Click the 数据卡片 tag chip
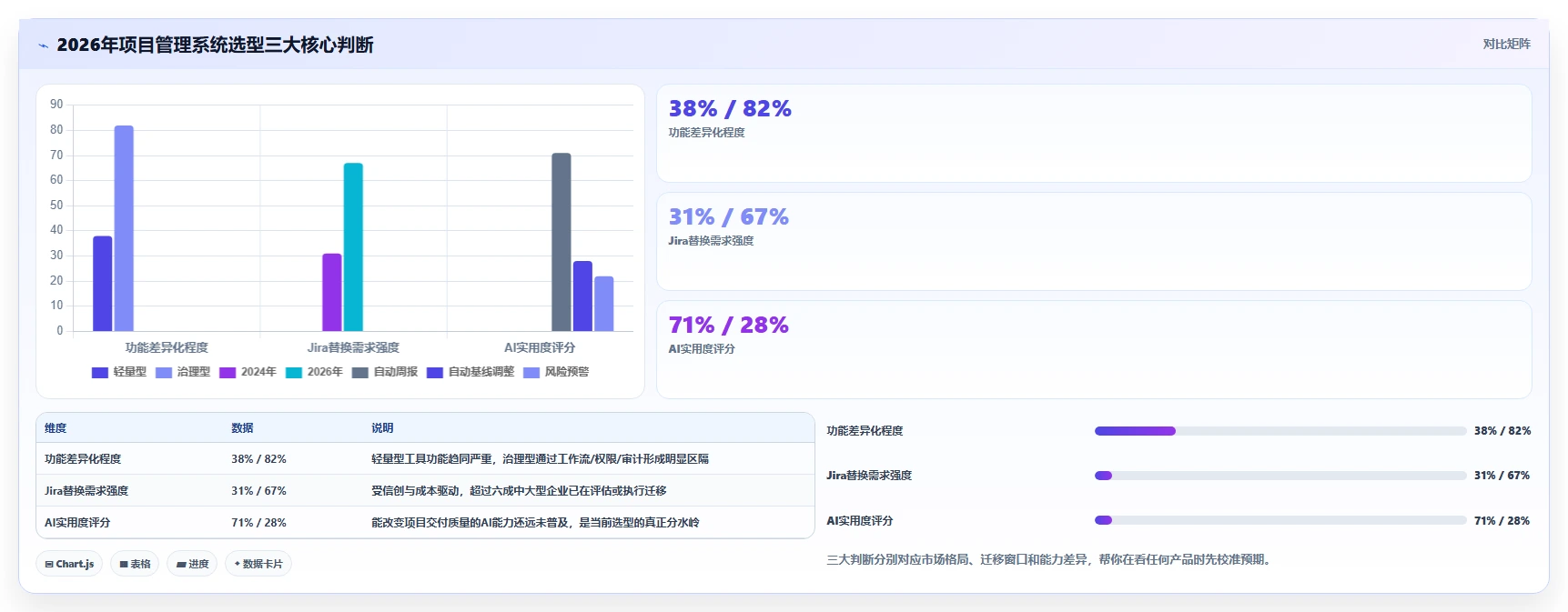Viewport: 1568px width, 612px height. coord(258,564)
